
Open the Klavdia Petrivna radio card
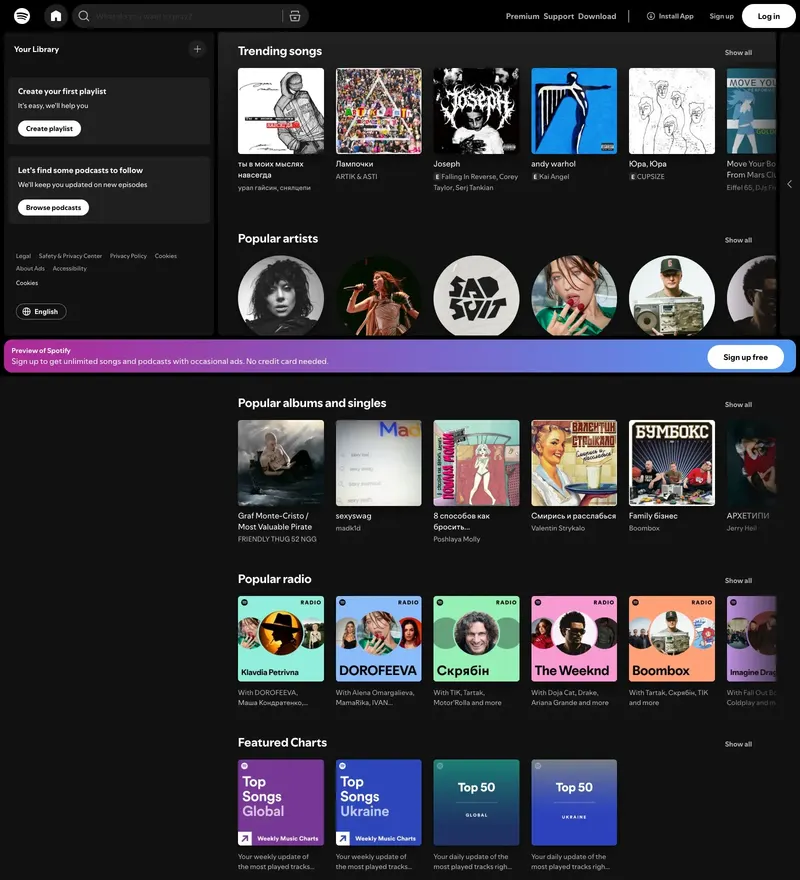point(281,639)
